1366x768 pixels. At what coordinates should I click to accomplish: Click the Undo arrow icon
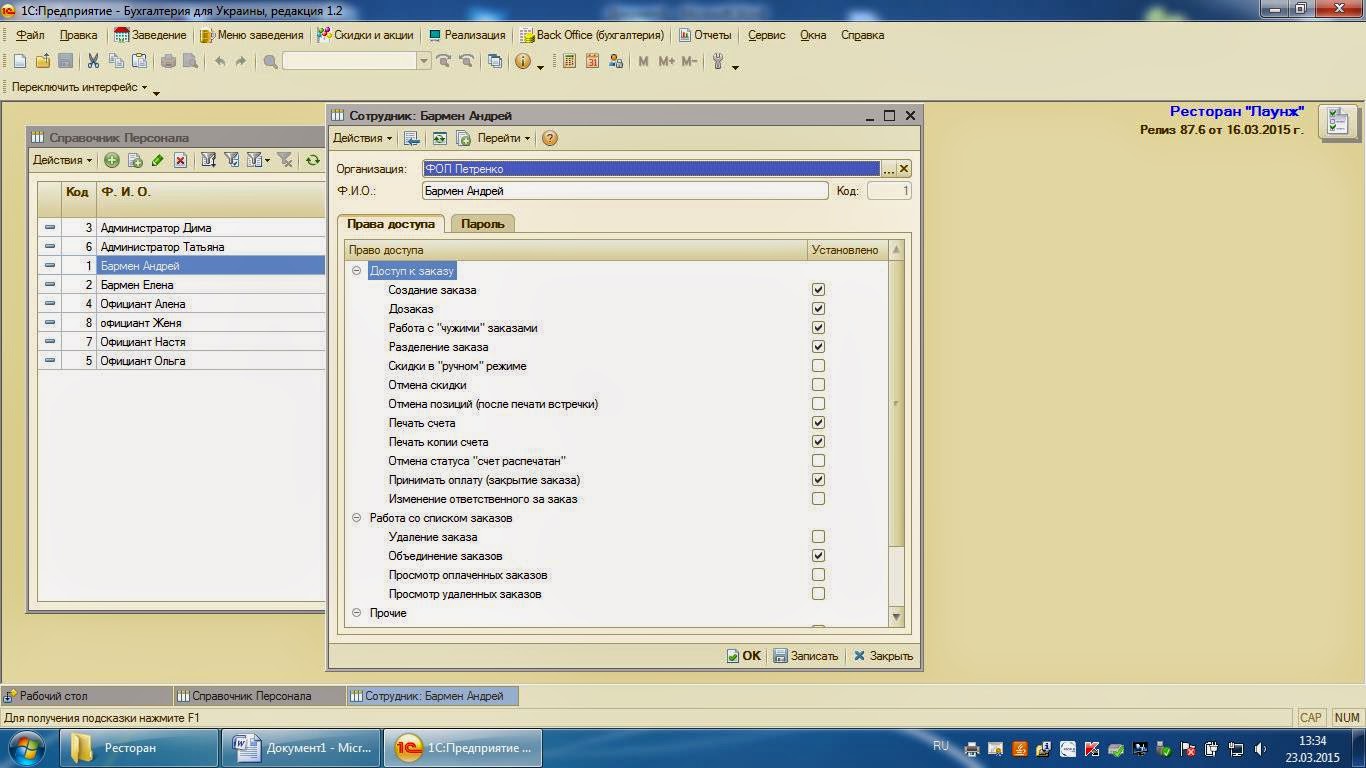[219, 61]
